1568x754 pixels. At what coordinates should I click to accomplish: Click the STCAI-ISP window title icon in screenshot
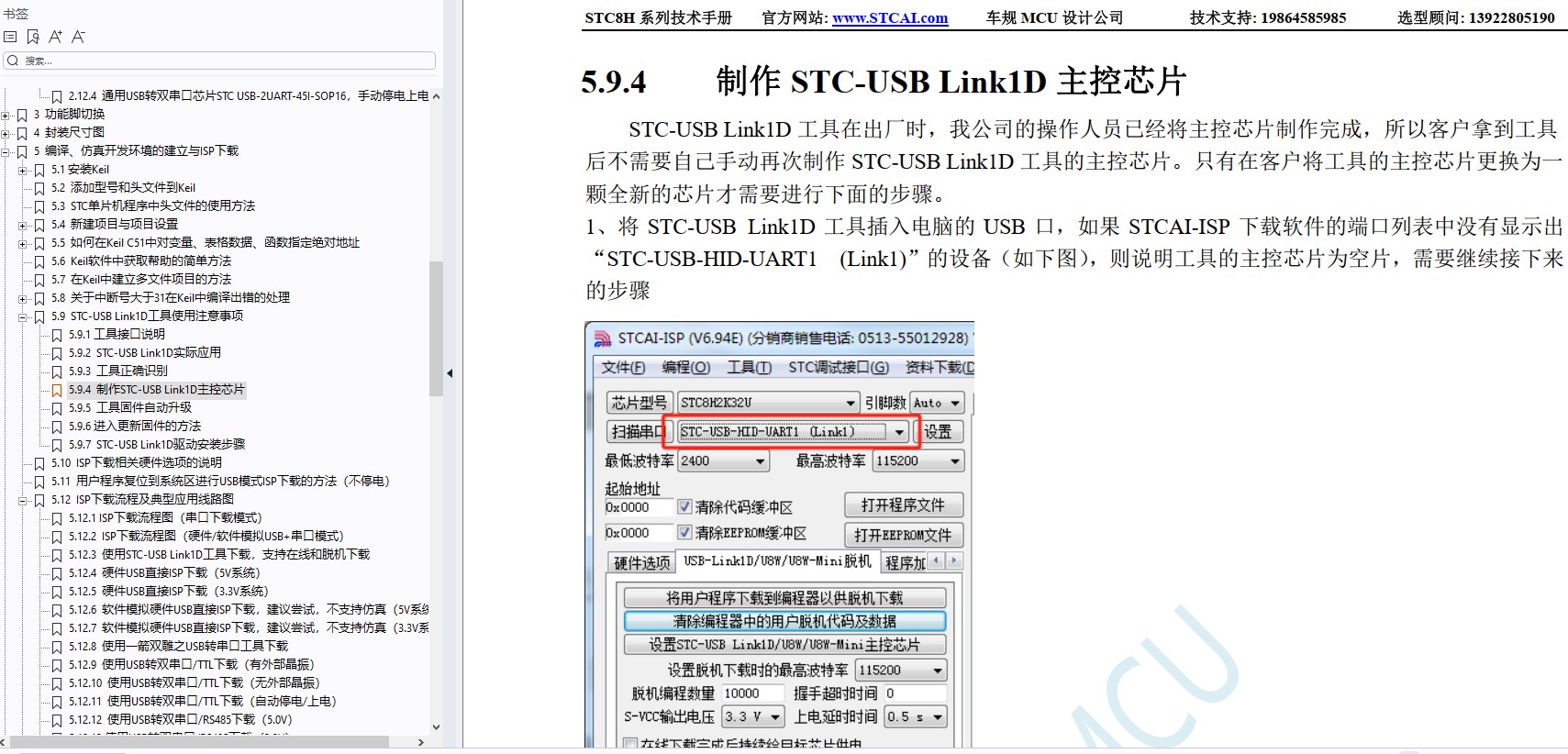pos(603,338)
